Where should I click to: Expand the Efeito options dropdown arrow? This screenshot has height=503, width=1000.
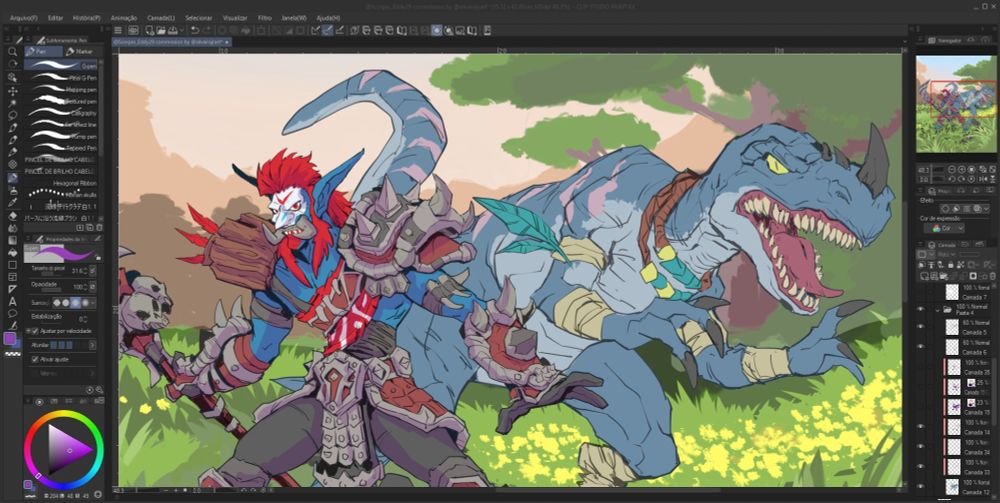point(987,208)
